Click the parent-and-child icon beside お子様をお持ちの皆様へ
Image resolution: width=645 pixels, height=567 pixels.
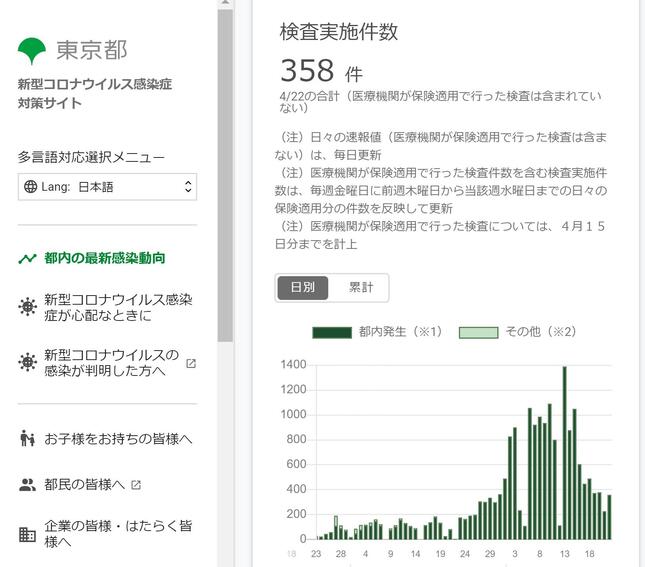(27, 439)
